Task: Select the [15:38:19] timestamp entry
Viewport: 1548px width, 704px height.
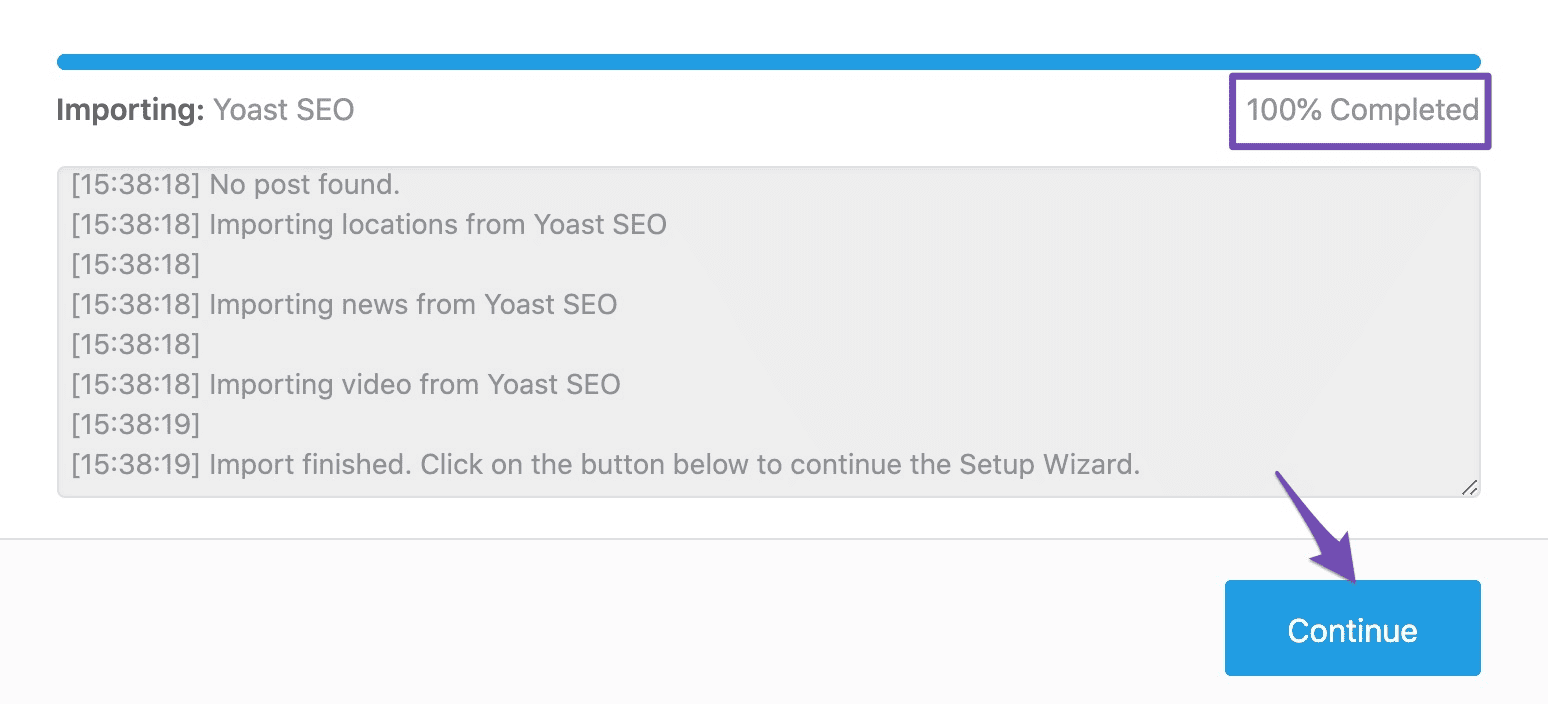Action: click(x=134, y=424)
